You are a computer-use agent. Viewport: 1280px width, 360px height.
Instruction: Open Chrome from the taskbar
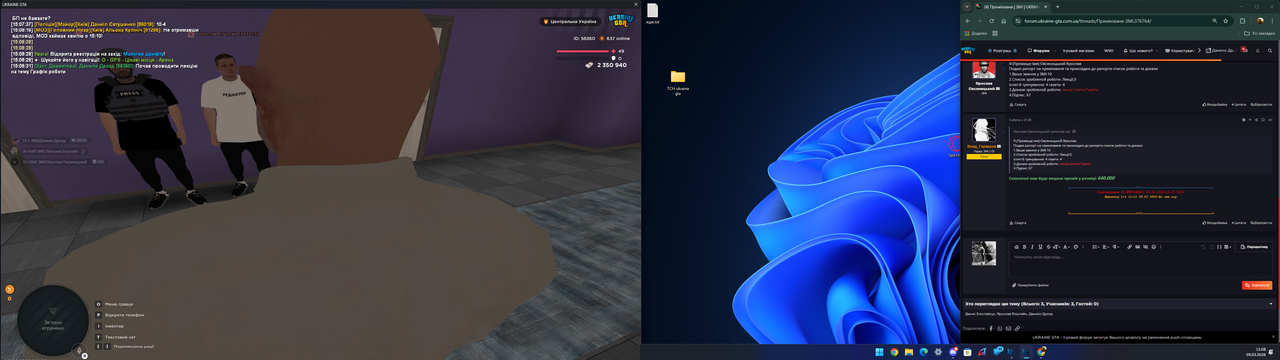pos(894,352)
